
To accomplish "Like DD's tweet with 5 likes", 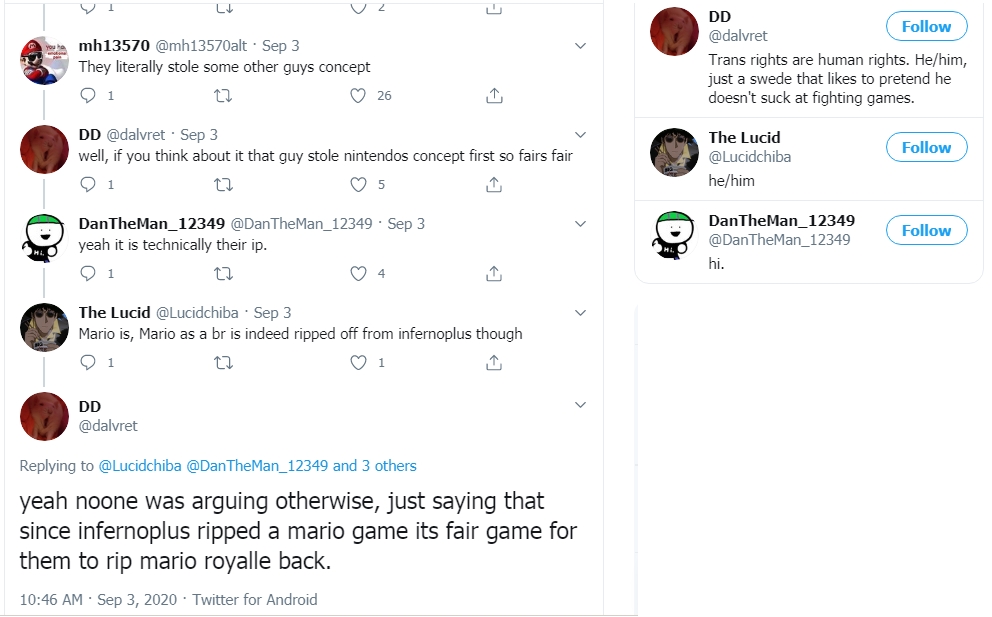I will pos(359,185).
